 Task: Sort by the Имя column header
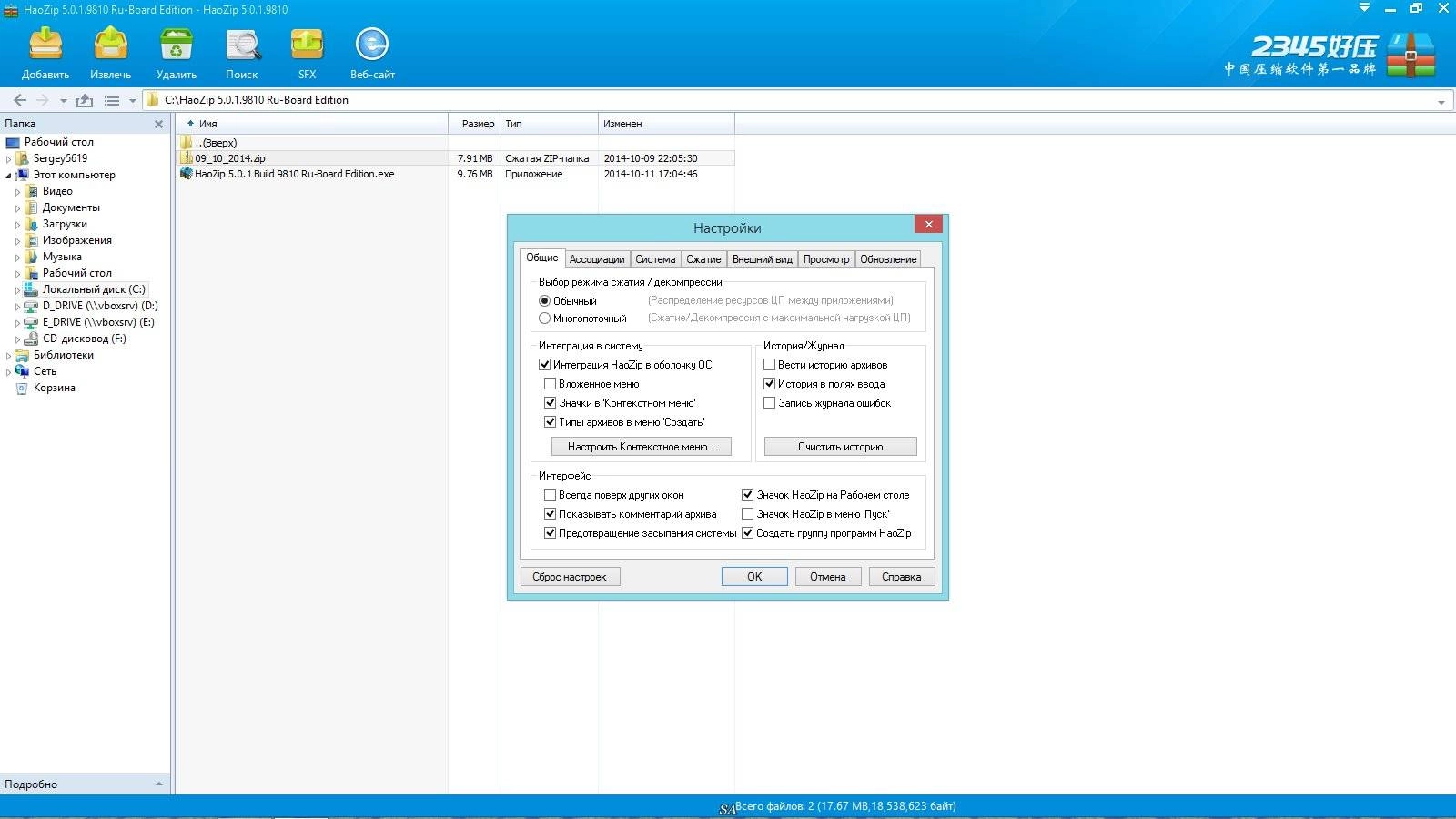(x=312, y=124)
